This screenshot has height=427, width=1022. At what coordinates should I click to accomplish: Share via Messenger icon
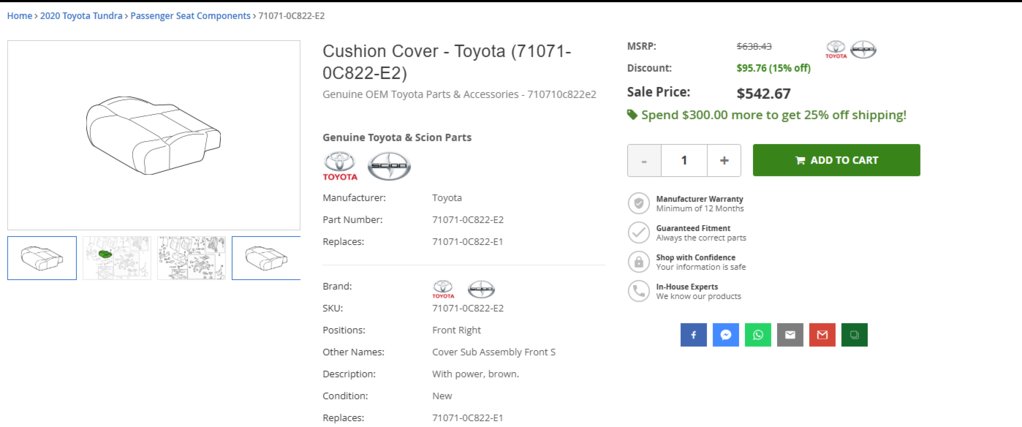(x=726, y=335)
